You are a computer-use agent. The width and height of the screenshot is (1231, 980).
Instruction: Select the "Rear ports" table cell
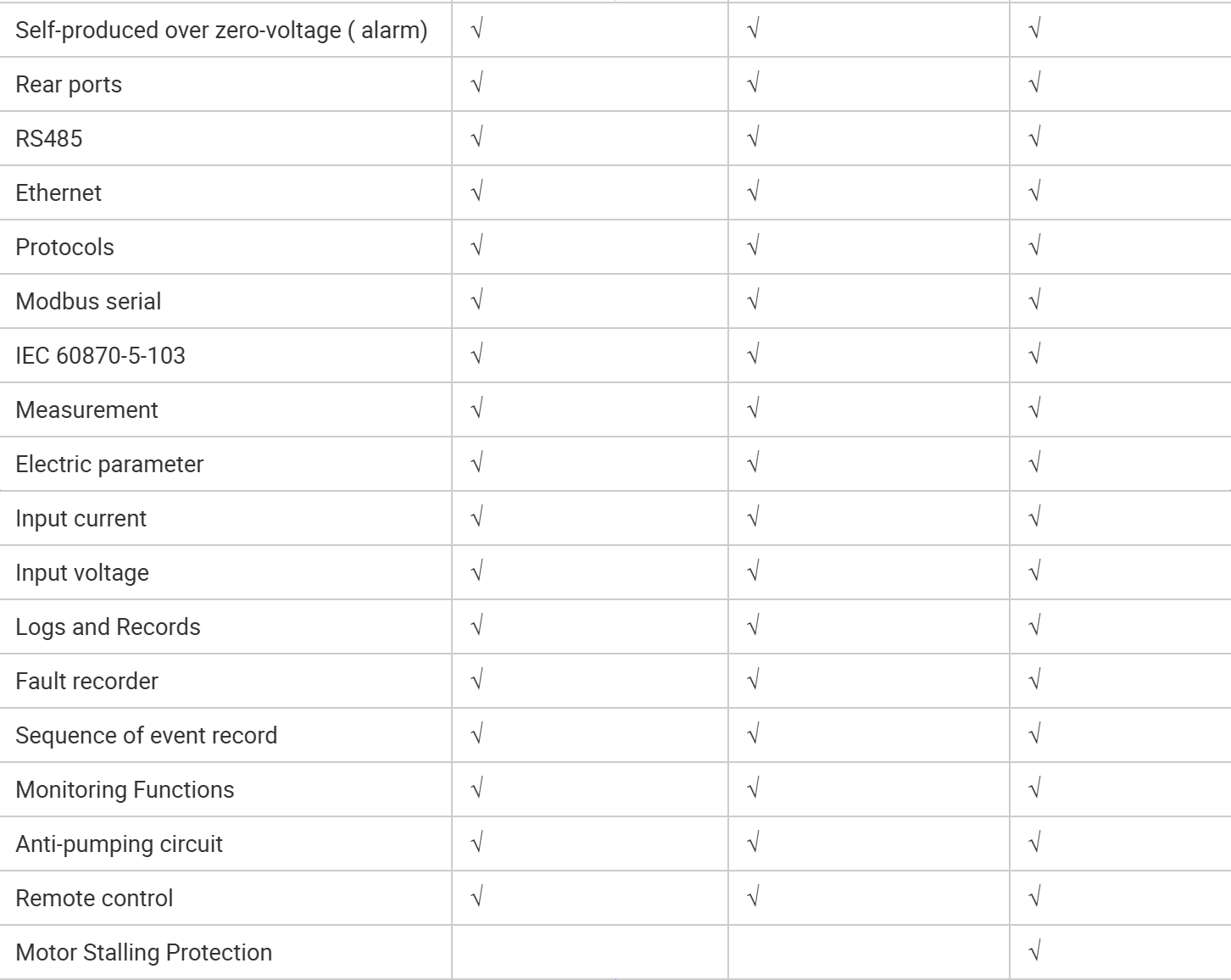click(x=69, y=85)
